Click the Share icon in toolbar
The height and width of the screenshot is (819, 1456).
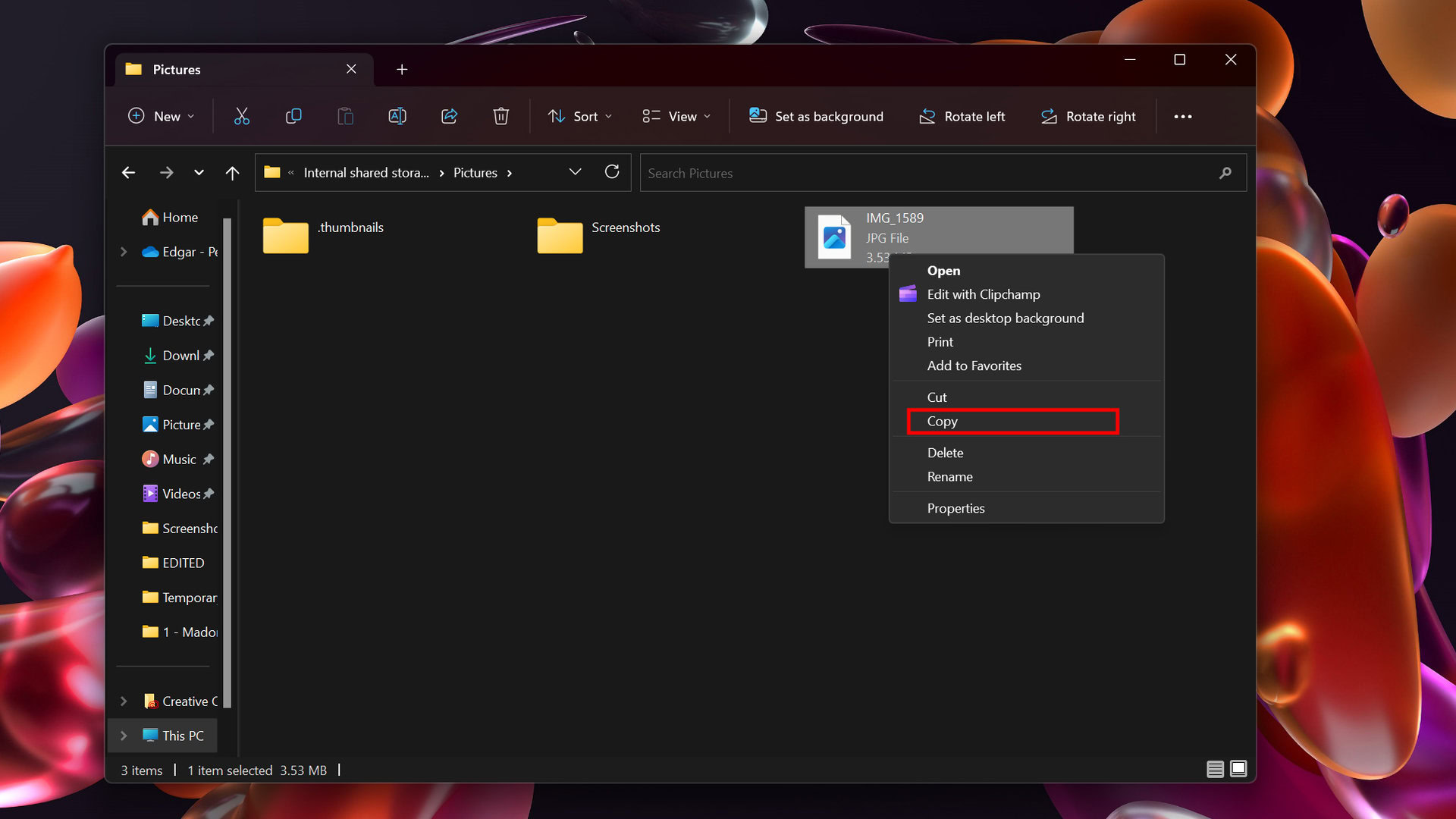(x=449, y=116)
